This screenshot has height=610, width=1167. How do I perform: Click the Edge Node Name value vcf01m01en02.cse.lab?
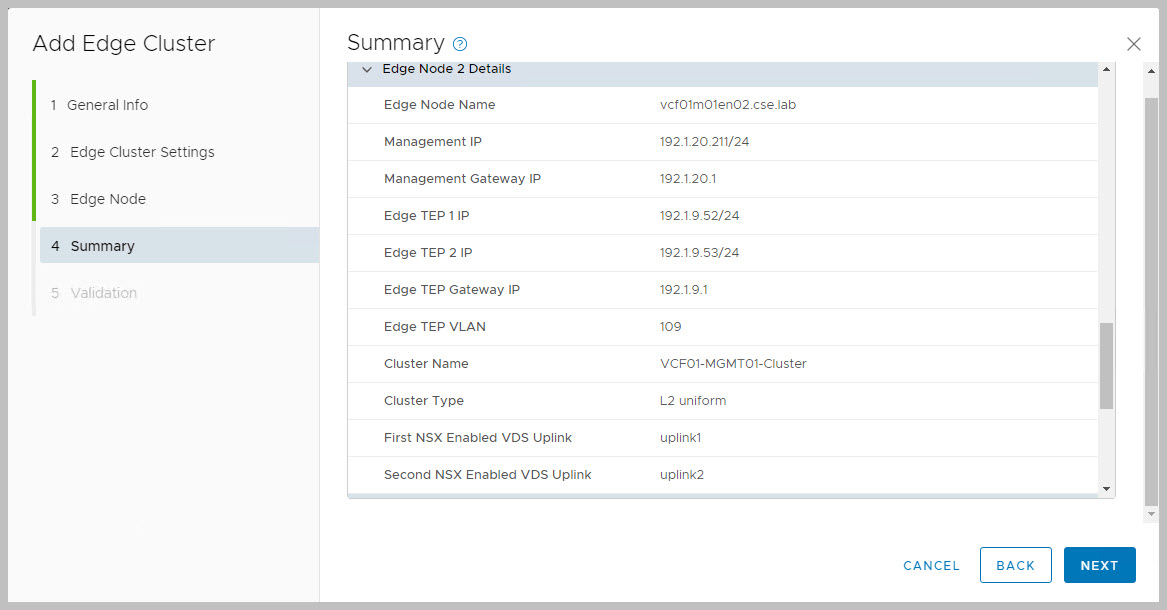(727, 105)
